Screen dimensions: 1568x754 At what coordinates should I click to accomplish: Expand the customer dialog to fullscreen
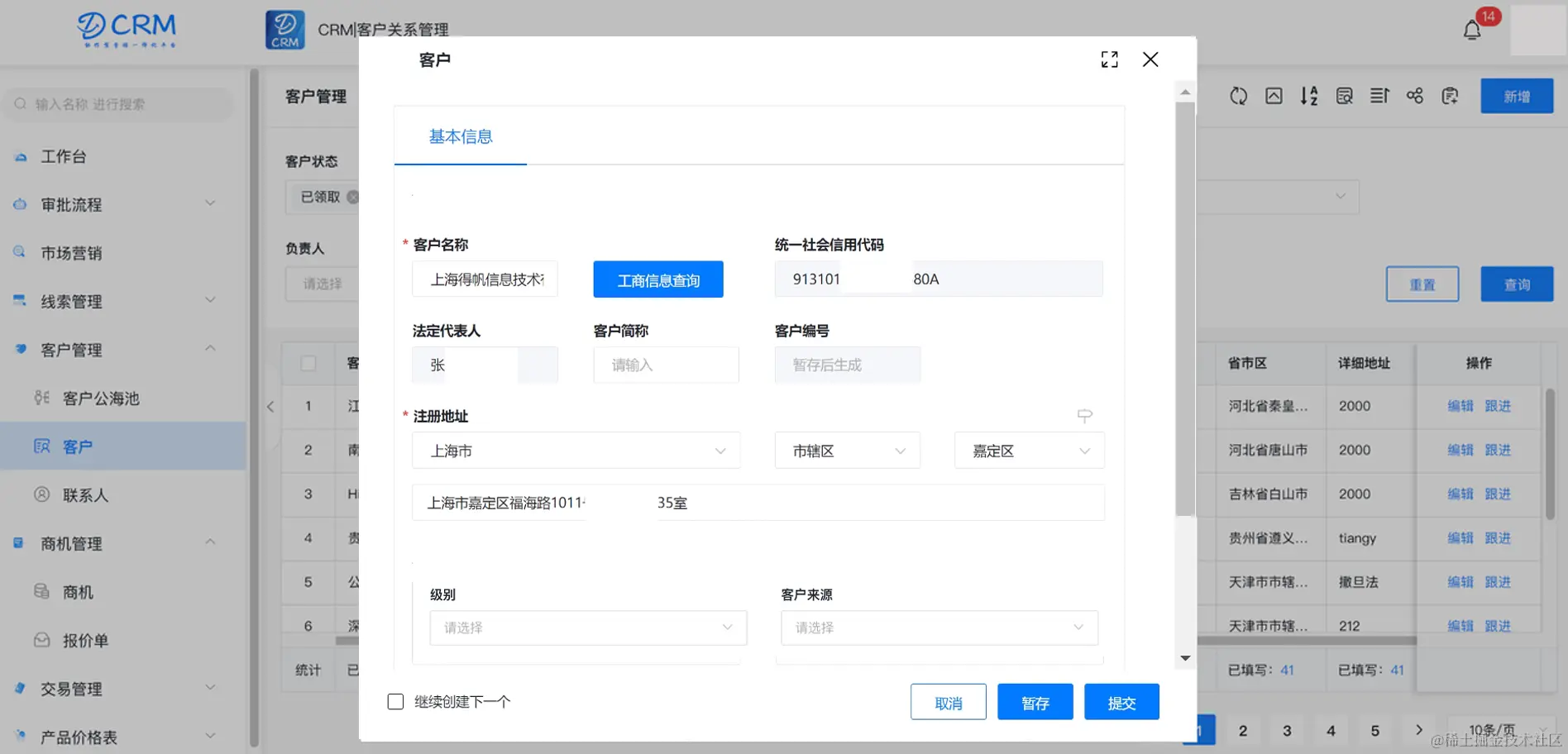[1110, 60]
